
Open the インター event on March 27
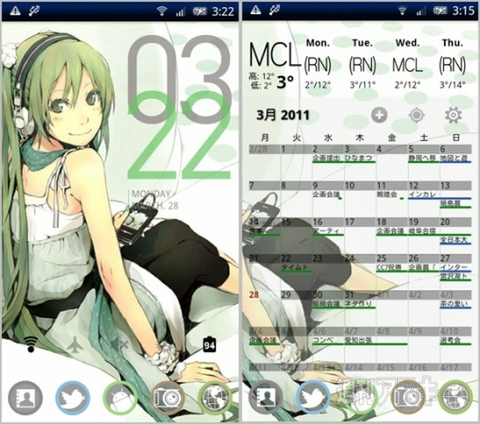coord(455,268)
